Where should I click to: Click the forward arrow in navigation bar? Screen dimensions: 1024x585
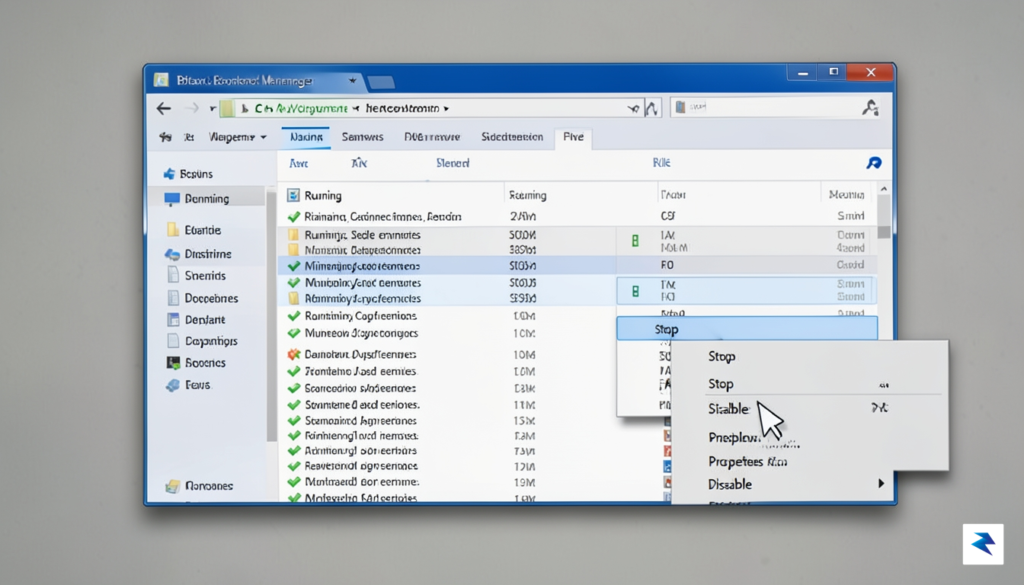[191, 108]
